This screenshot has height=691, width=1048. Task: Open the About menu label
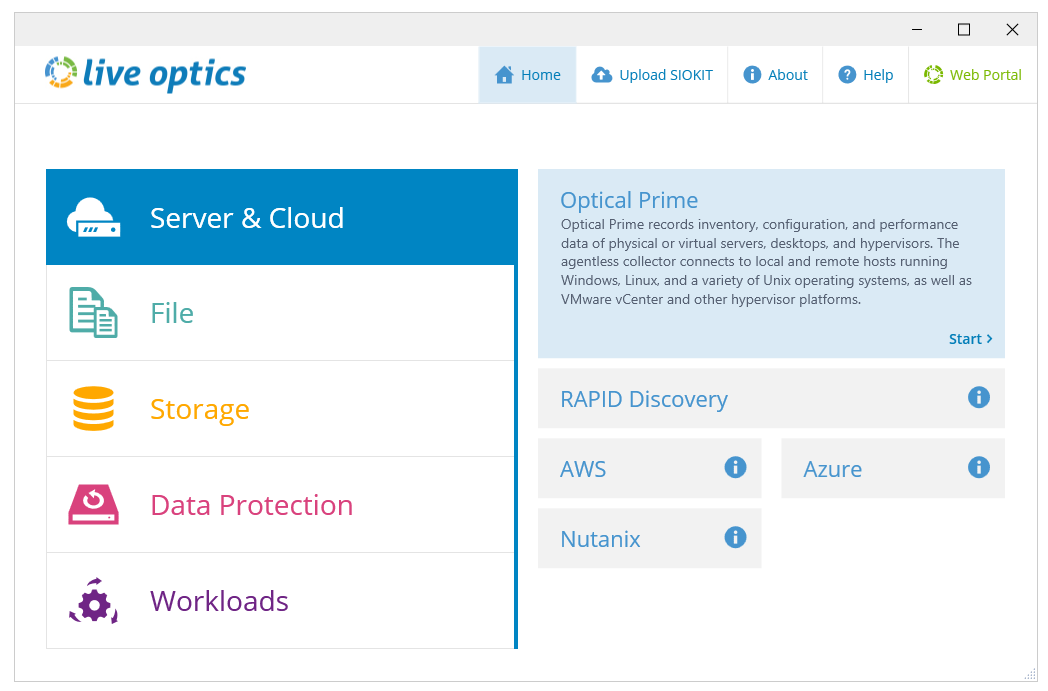tap(787, 75)
